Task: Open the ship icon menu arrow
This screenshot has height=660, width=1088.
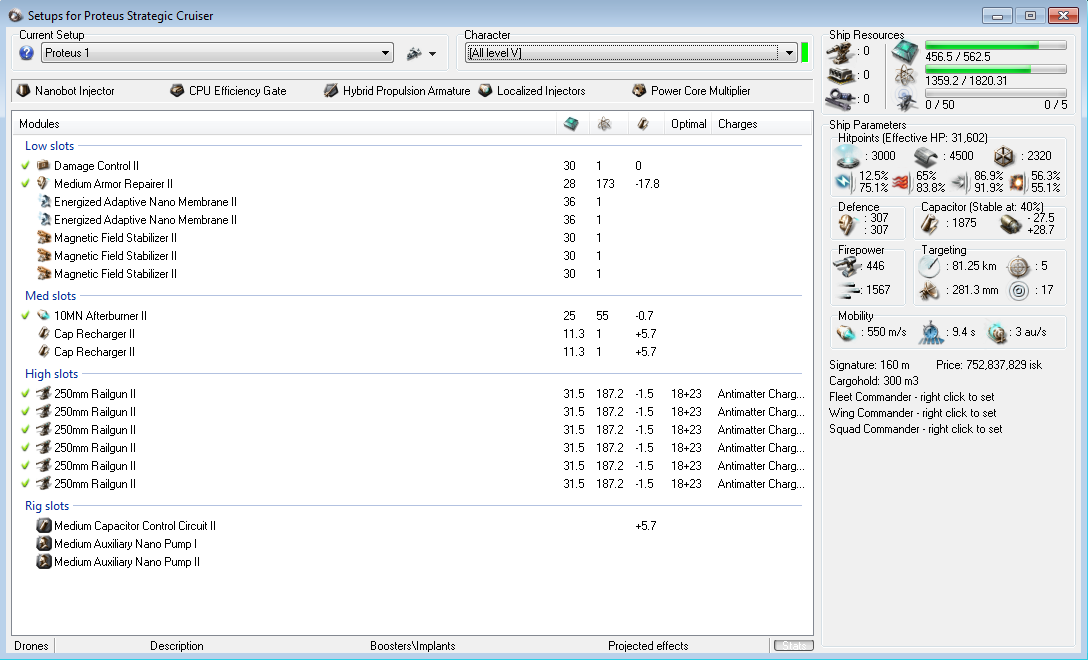Action: (432, 53)
